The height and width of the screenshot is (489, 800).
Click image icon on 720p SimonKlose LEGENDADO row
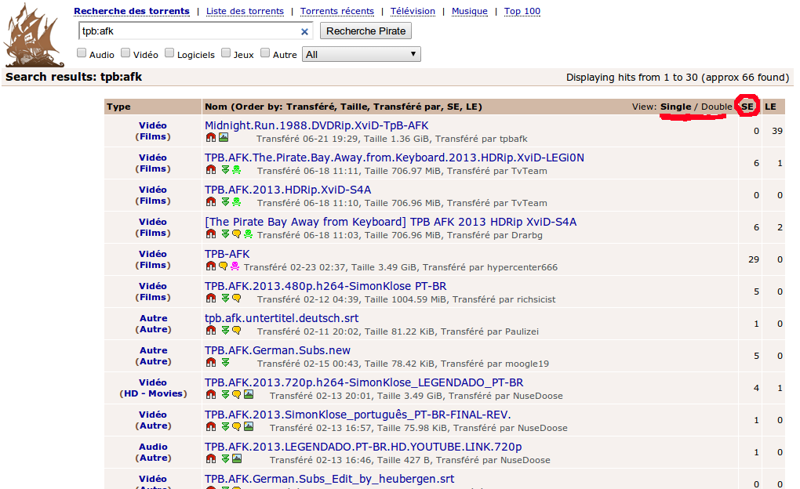(x=248, y=395)
